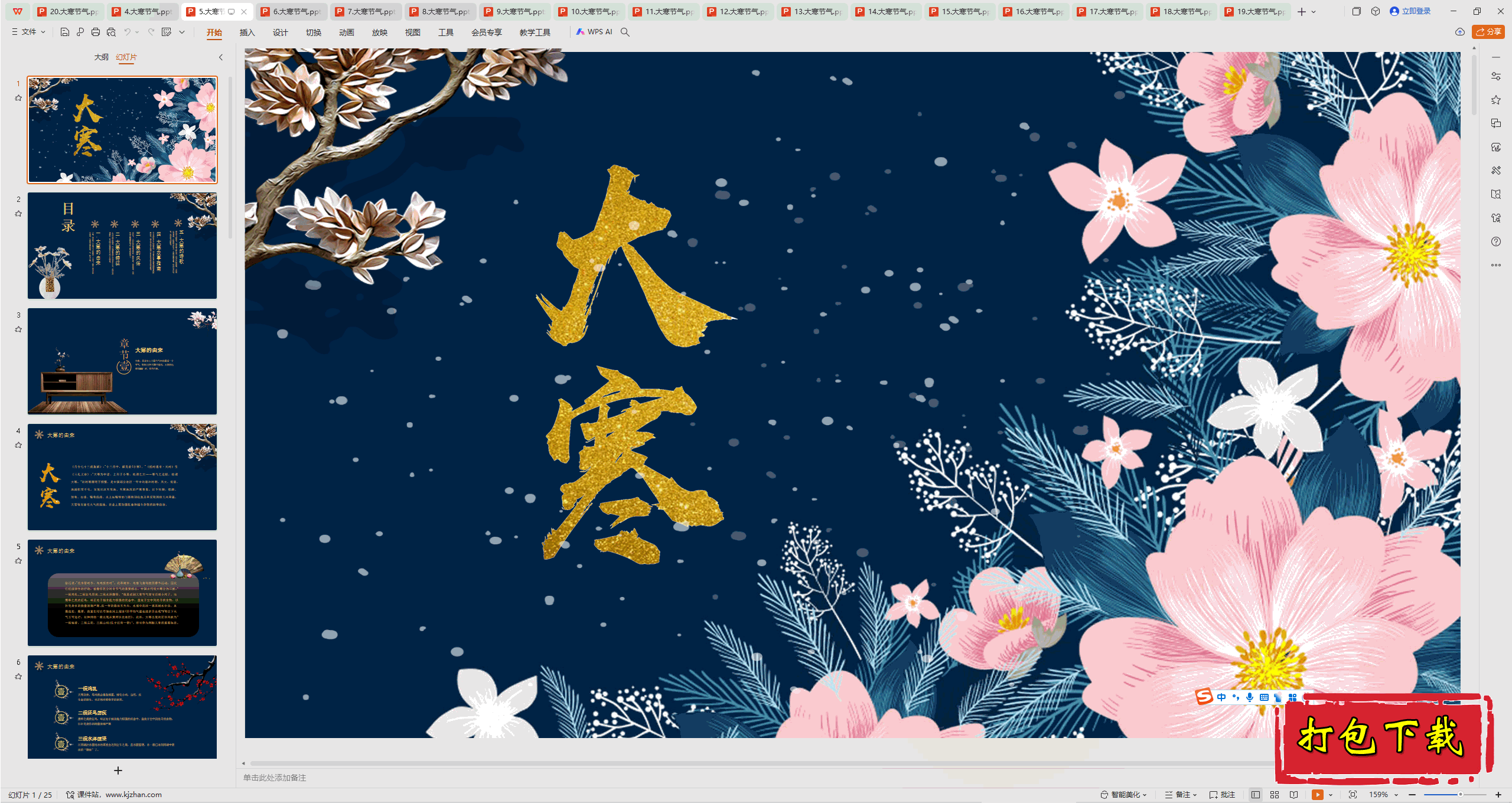Open the settings sliders icon in right sidebar
The height and width of the screenshot is (803, 1512).
(1496, 76)
